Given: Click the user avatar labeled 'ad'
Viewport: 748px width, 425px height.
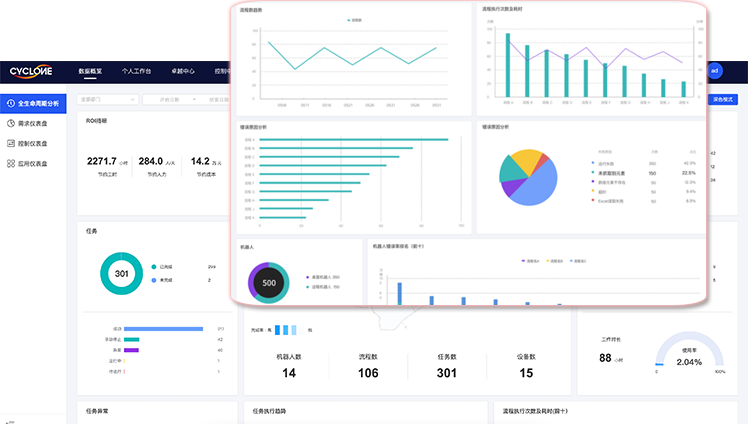Looking at the screenshot, I should coord(715,71).
